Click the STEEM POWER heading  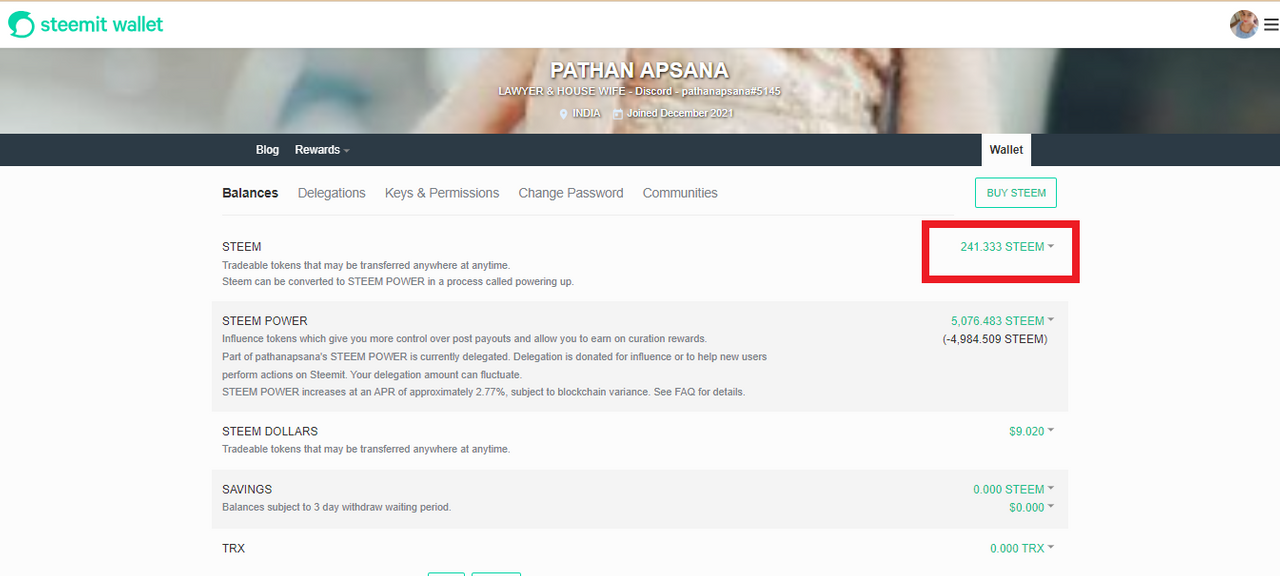(265, 321)
